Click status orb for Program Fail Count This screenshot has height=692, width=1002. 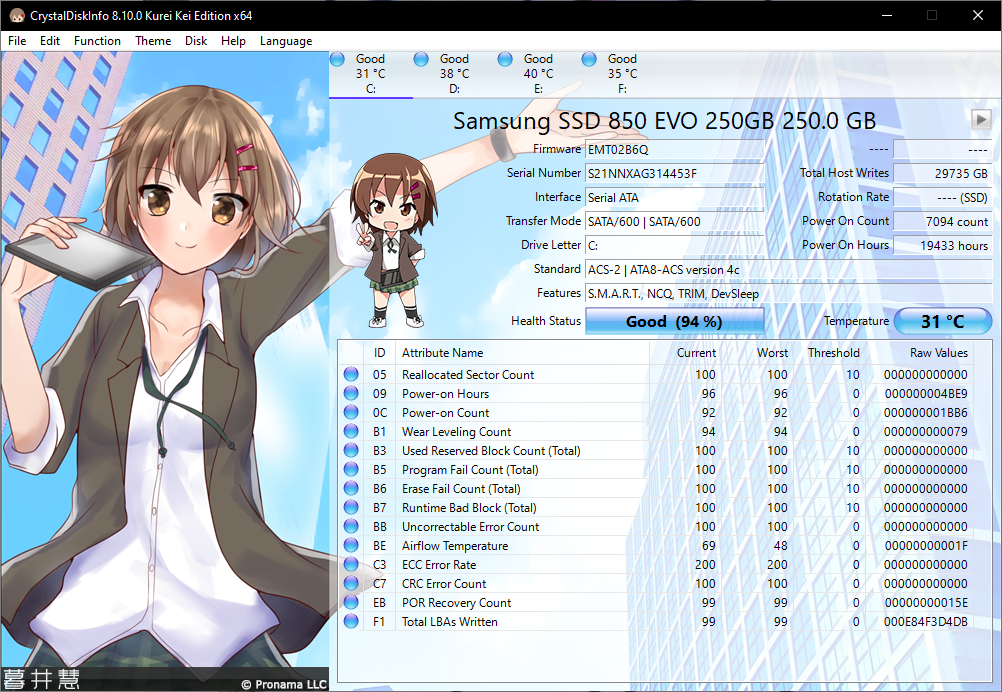(351, 470)
